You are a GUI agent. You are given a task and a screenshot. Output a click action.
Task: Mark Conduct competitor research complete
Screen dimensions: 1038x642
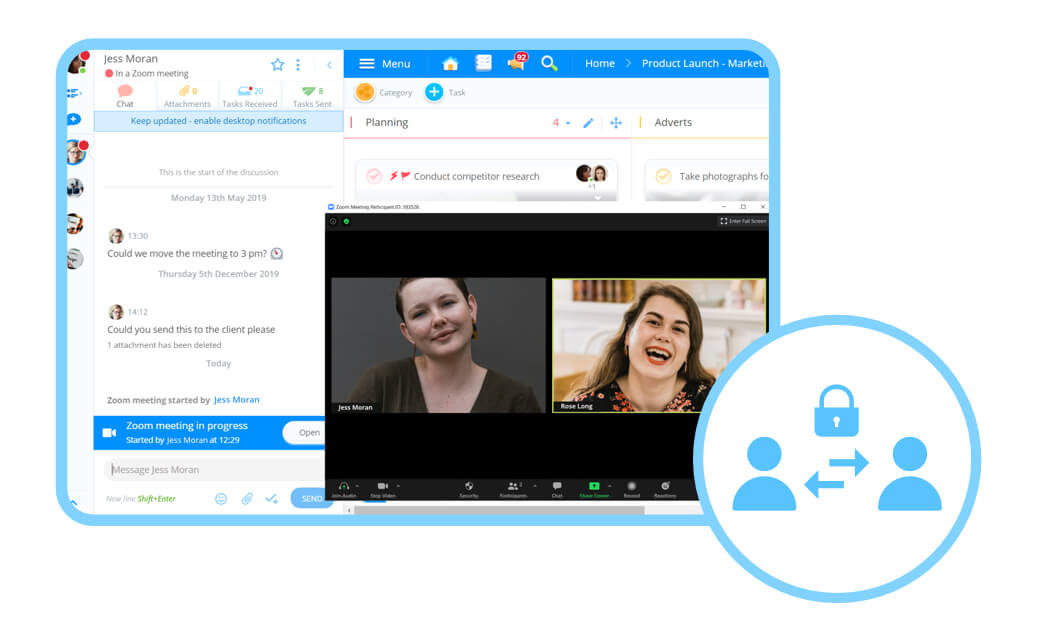tap(374, 176)
